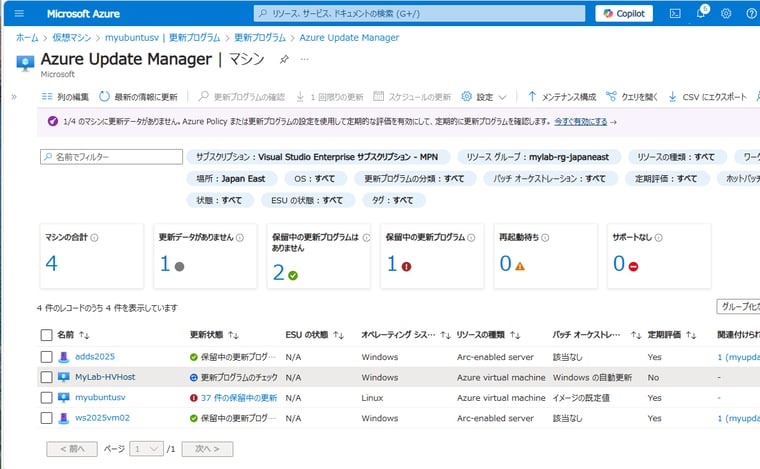Select checkbox for myubuntusv row
Image resolution: width=760 pixels, height=469 pixels.
pos(47,398)
